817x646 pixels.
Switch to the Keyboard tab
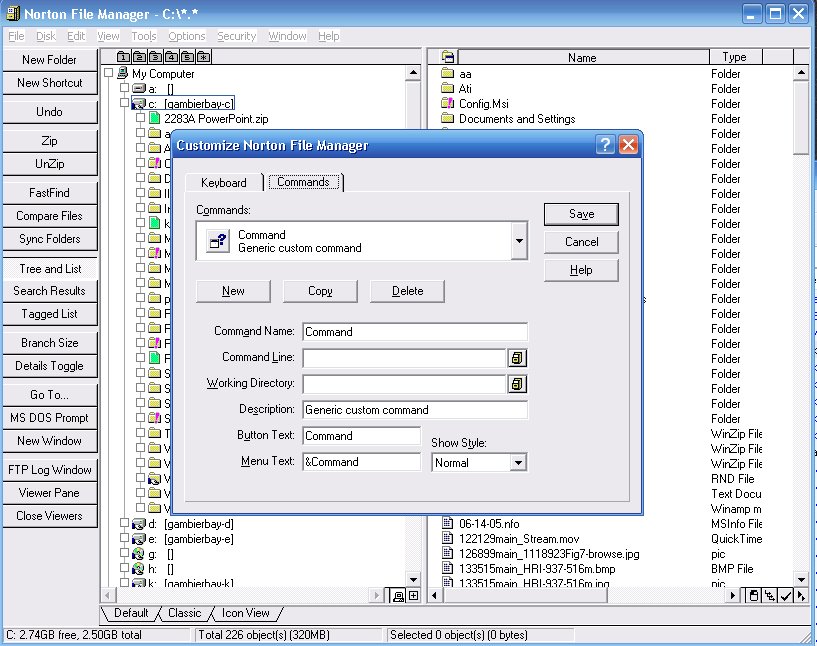pos(224,182)
